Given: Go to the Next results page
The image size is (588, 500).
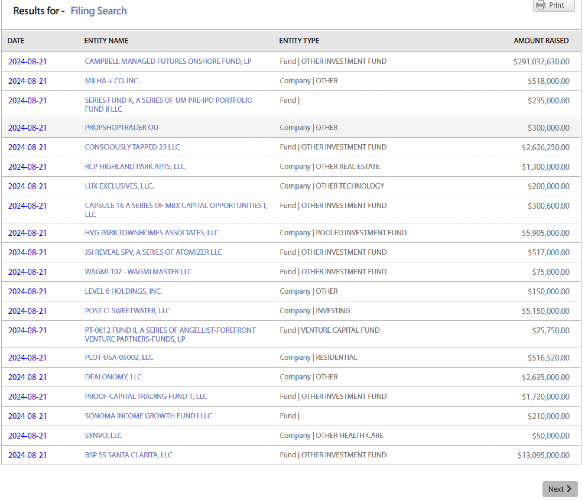Looking at the screenshot, I should [560, 489].
